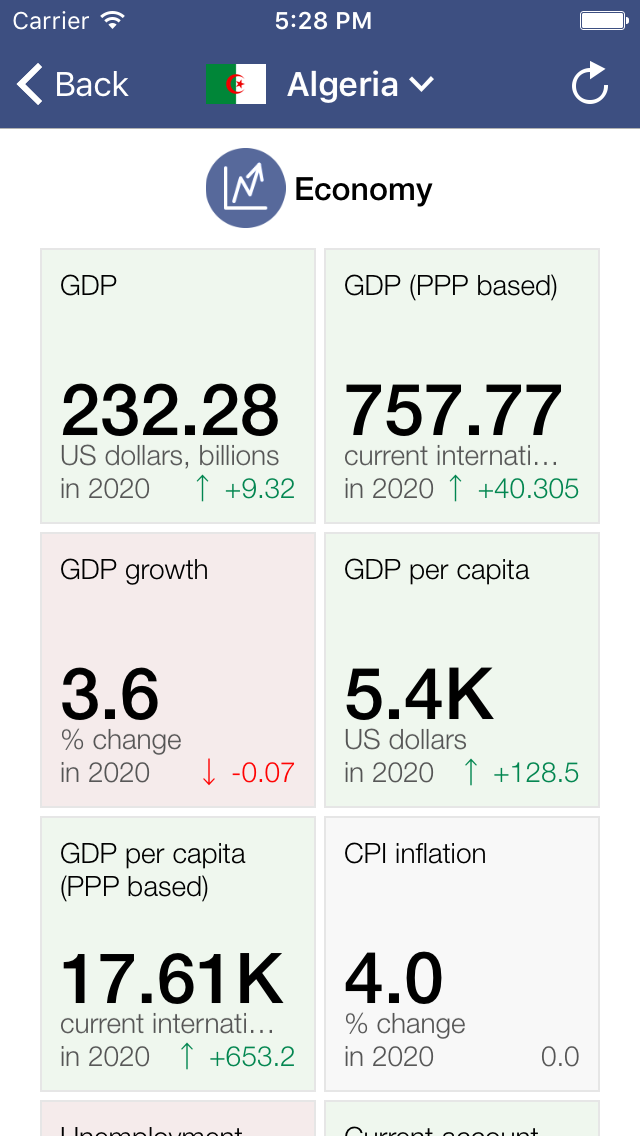Open the partially visible Current account card
The height and width of the screenshot is (1136, 640).
tap(462, 1120)
